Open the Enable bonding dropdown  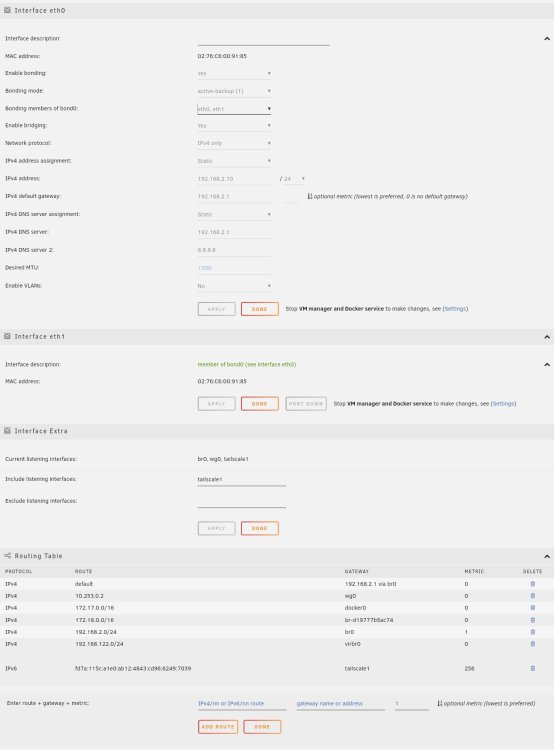point(234,74)
